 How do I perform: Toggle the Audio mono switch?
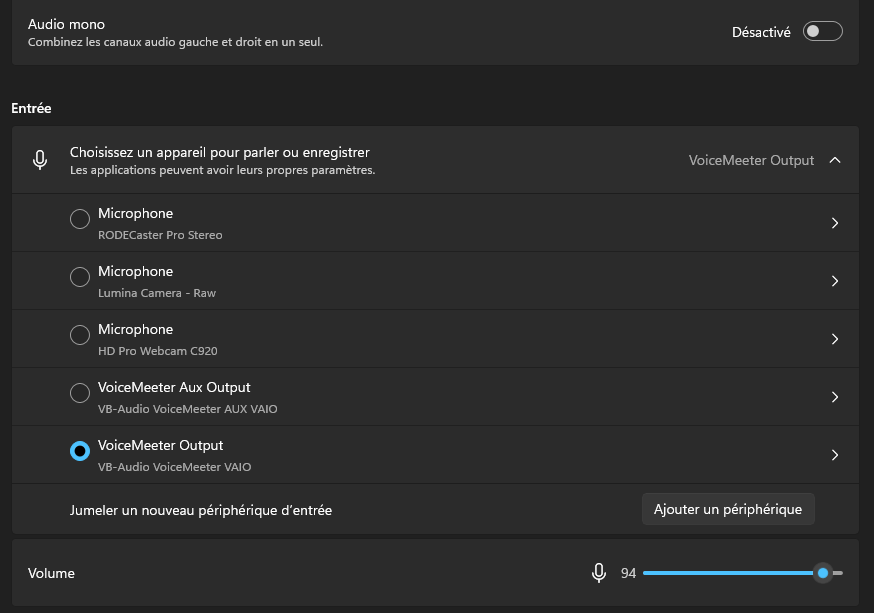[822, 31]
